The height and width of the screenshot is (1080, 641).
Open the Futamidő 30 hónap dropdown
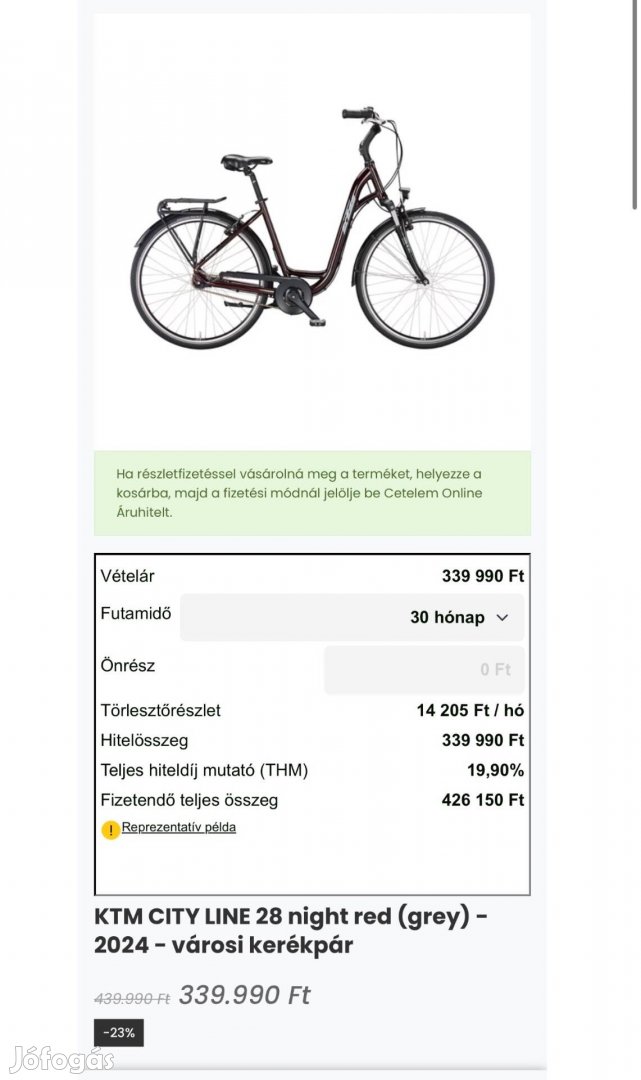point(352,617)
